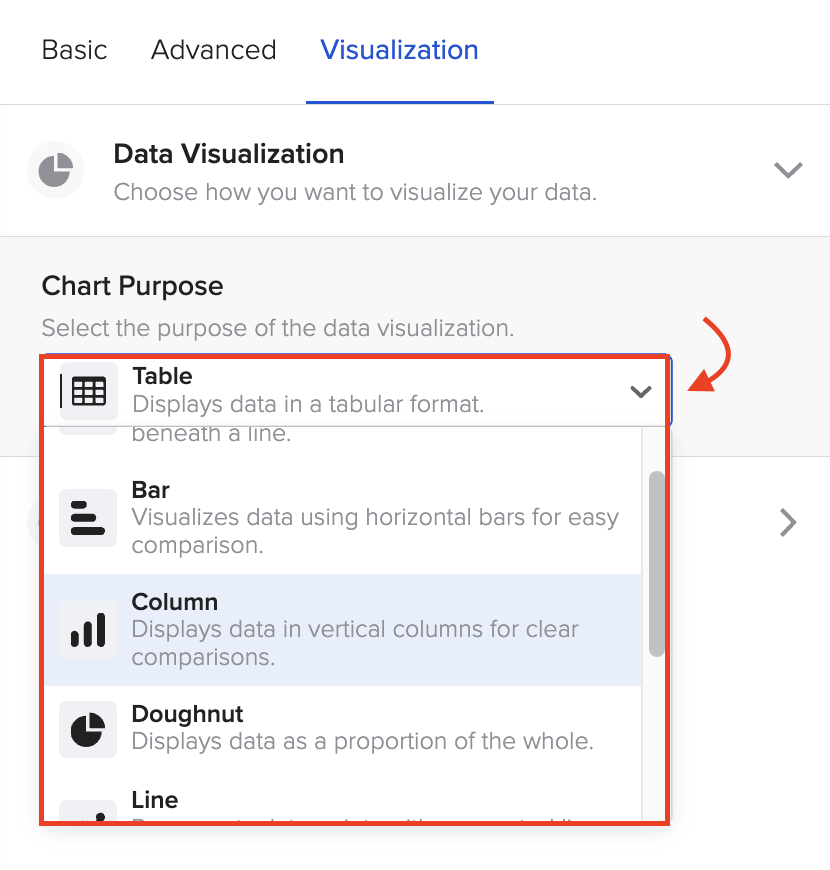
Task: Collapse the Data Visualization section
Action: (788, 170)
